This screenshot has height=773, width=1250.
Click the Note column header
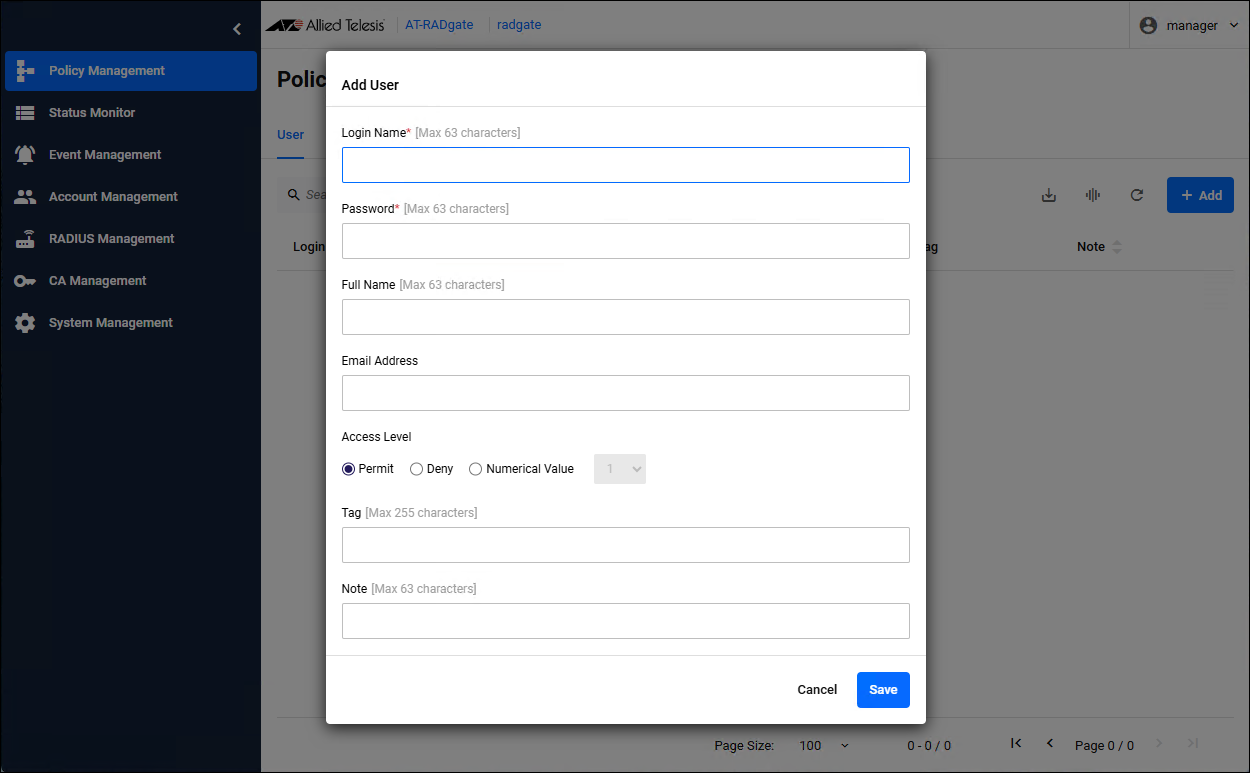pyautogui.click(x=1091, y=247)
